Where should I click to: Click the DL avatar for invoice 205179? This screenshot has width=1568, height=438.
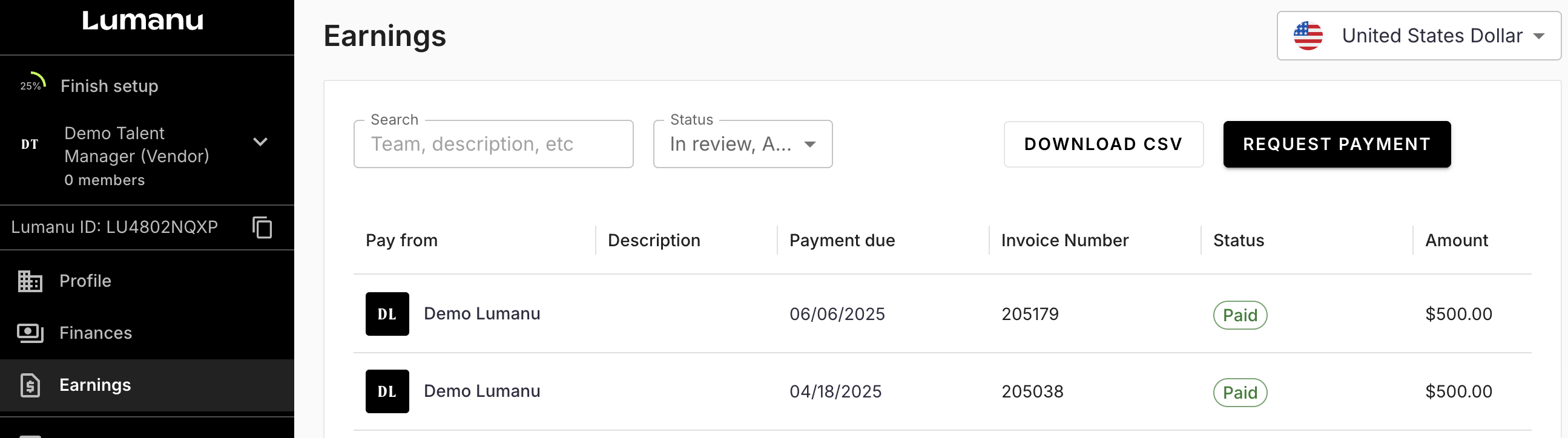pyautogui.click(x=387, y=314)
